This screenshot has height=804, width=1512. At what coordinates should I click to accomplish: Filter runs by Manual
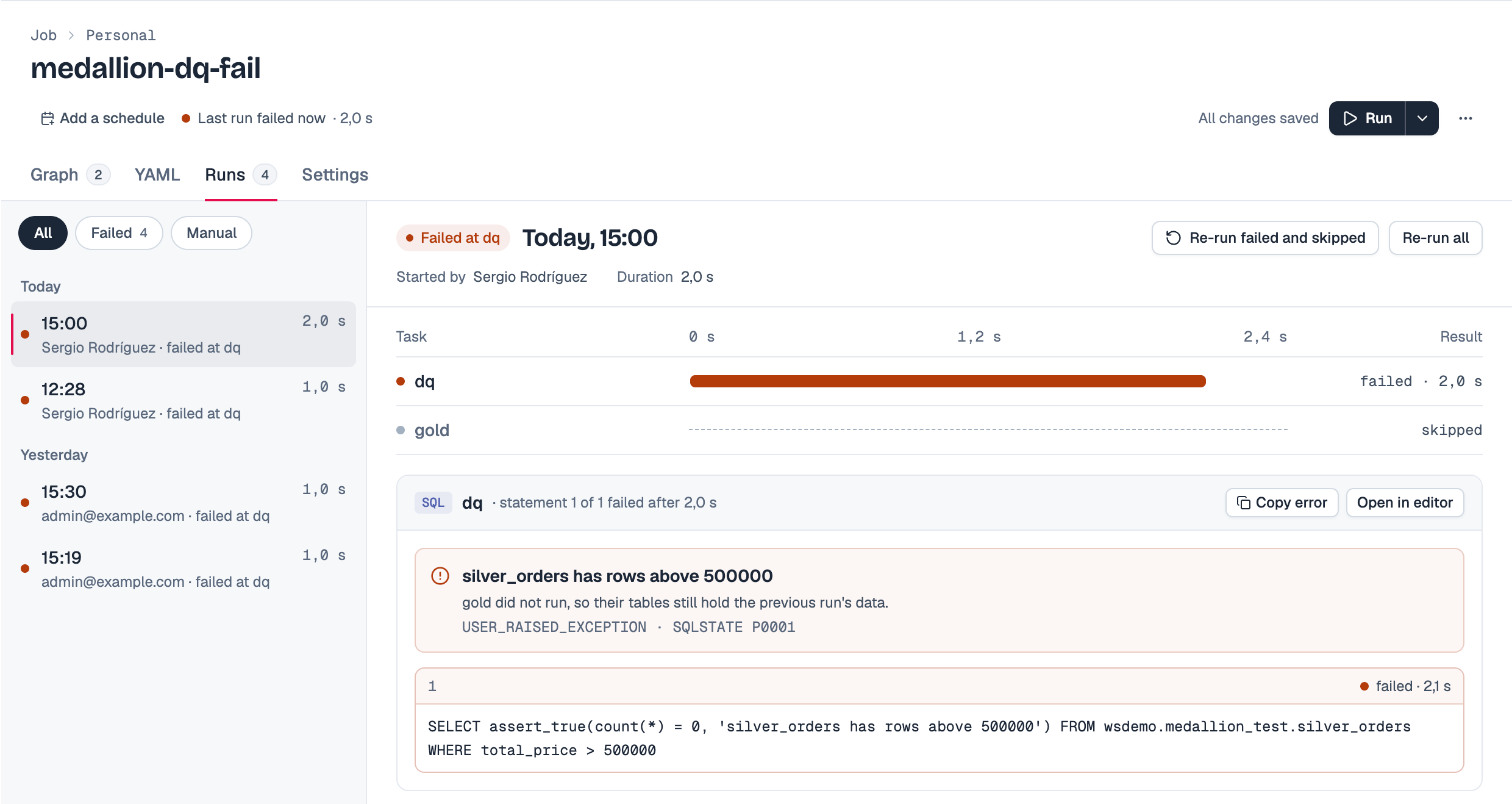[x=211, y=233]
